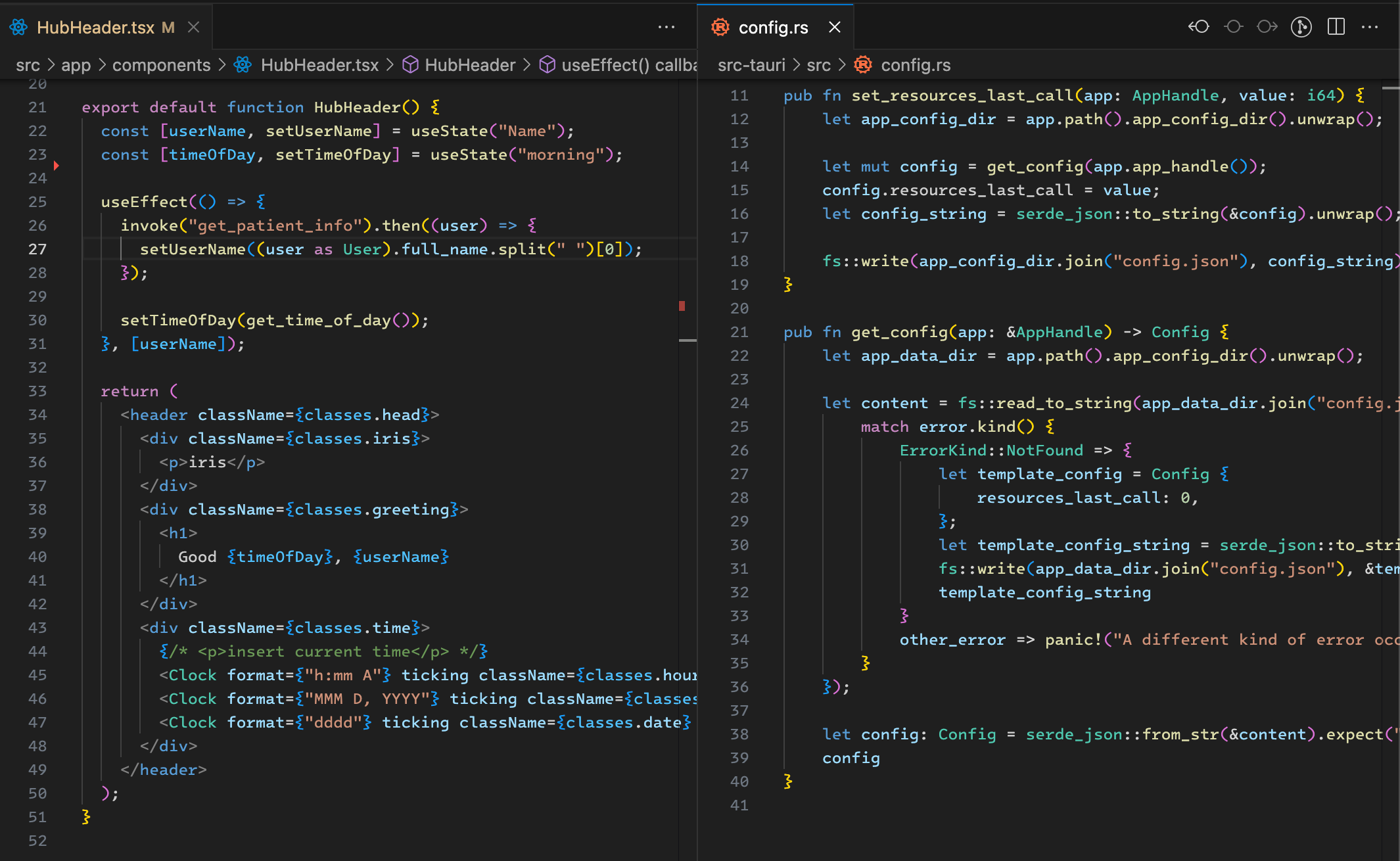Click 'template_config' on line 27
Screen dimensions: 1400x861
1050,474
